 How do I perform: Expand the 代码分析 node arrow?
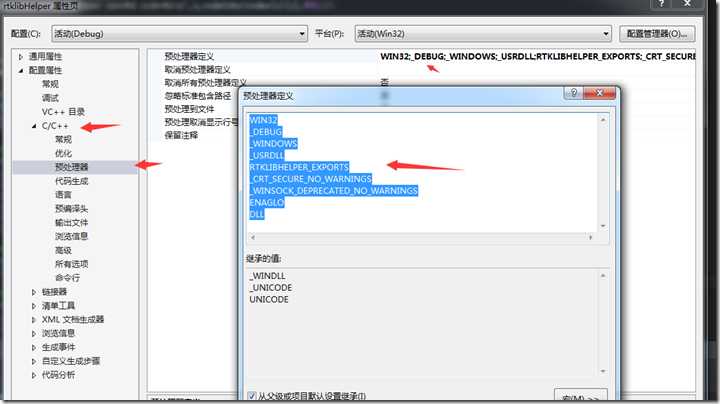click(x=34, y=375)
